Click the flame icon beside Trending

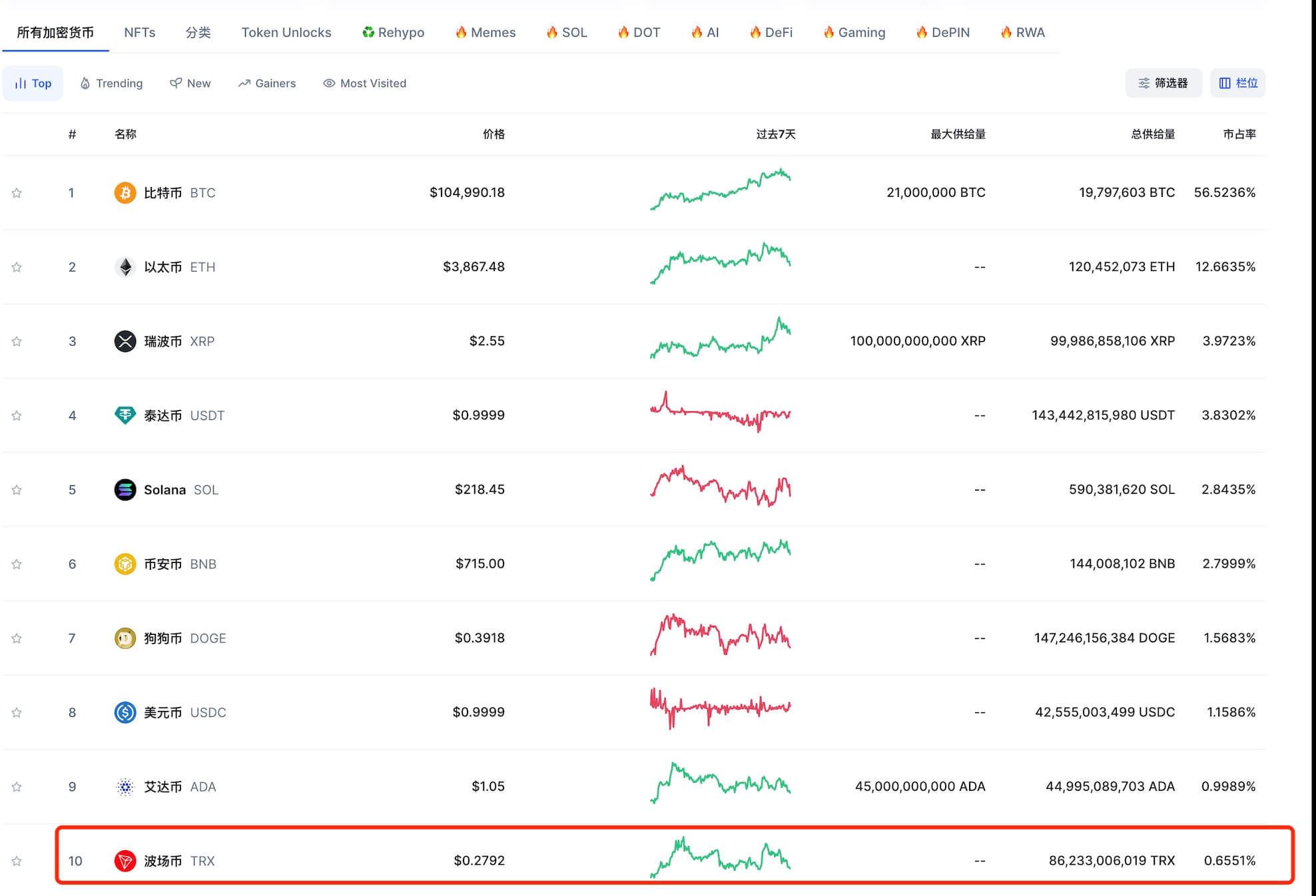(85, 83)
